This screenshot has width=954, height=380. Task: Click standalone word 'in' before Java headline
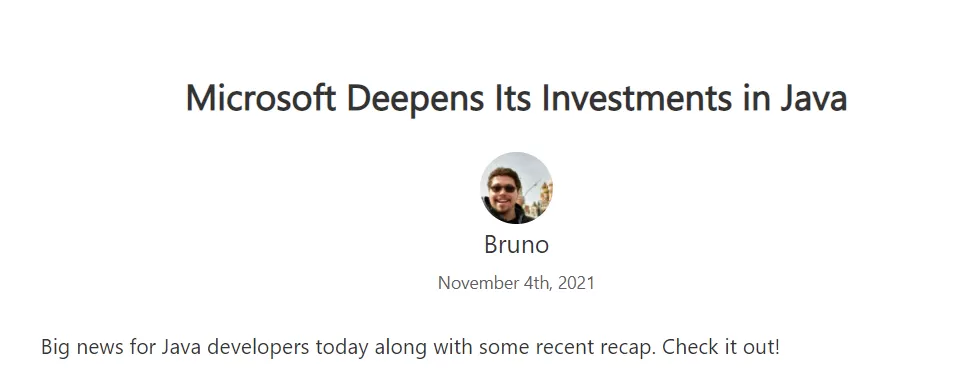[755, 98]
